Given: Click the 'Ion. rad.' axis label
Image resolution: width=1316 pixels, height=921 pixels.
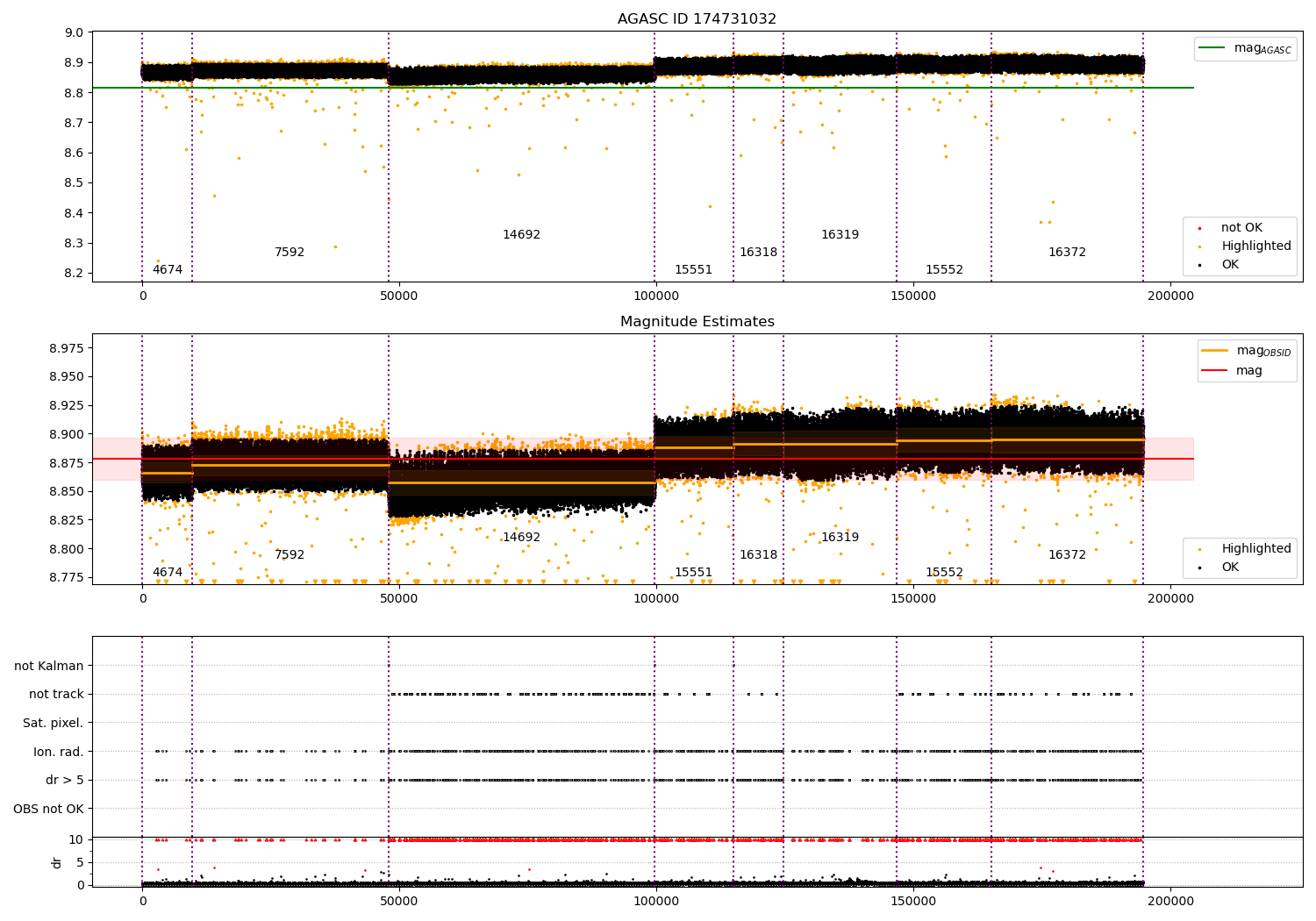Looking at the screenshot, I should (x=59, y=752).
